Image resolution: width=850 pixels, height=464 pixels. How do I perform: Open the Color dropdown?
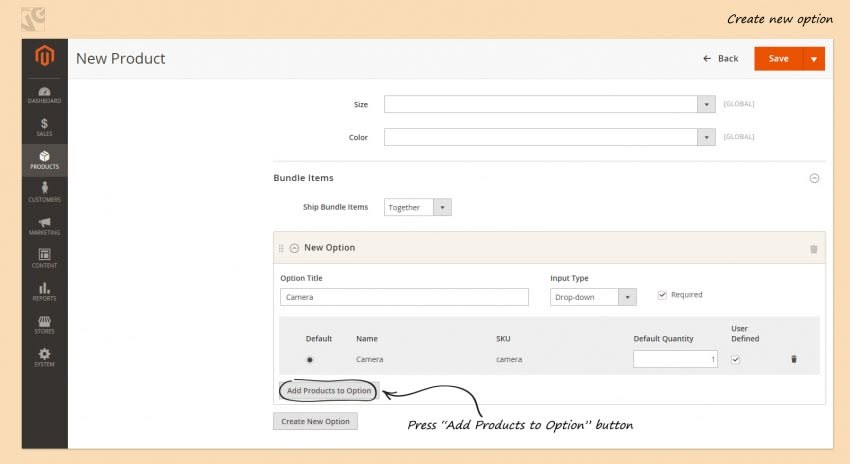pyautogui.click(x=550, y=137)
